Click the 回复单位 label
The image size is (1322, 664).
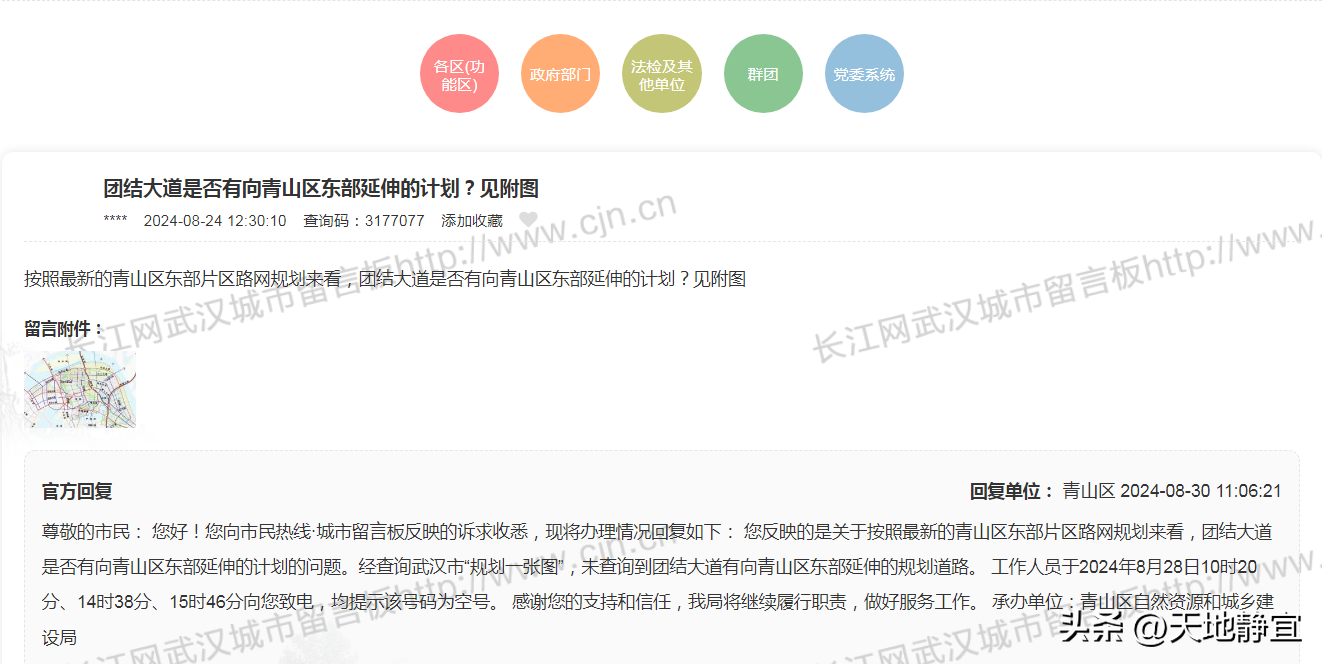[x=1011, y=491]
